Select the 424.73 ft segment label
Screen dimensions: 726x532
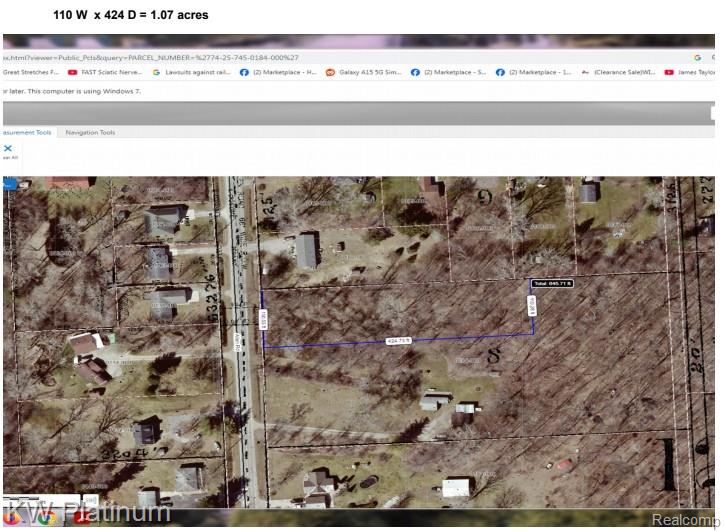tap(400, 341)
